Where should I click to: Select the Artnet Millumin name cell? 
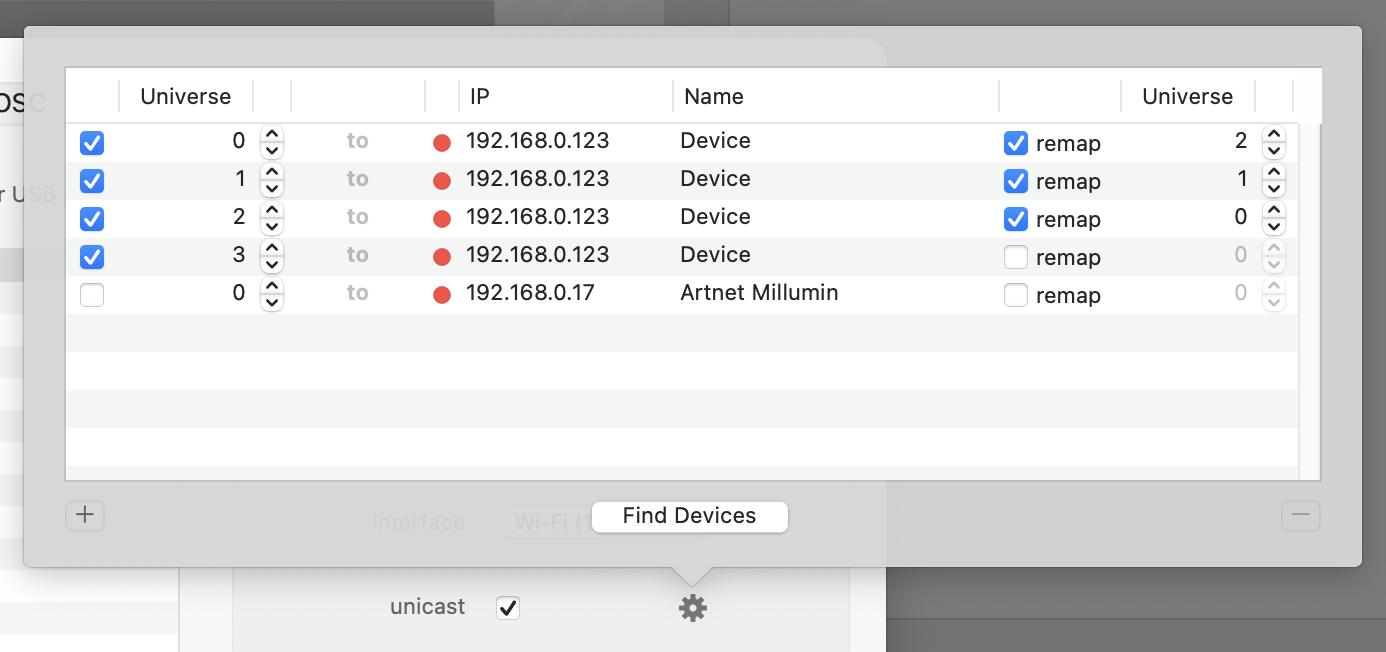[759, 293]
